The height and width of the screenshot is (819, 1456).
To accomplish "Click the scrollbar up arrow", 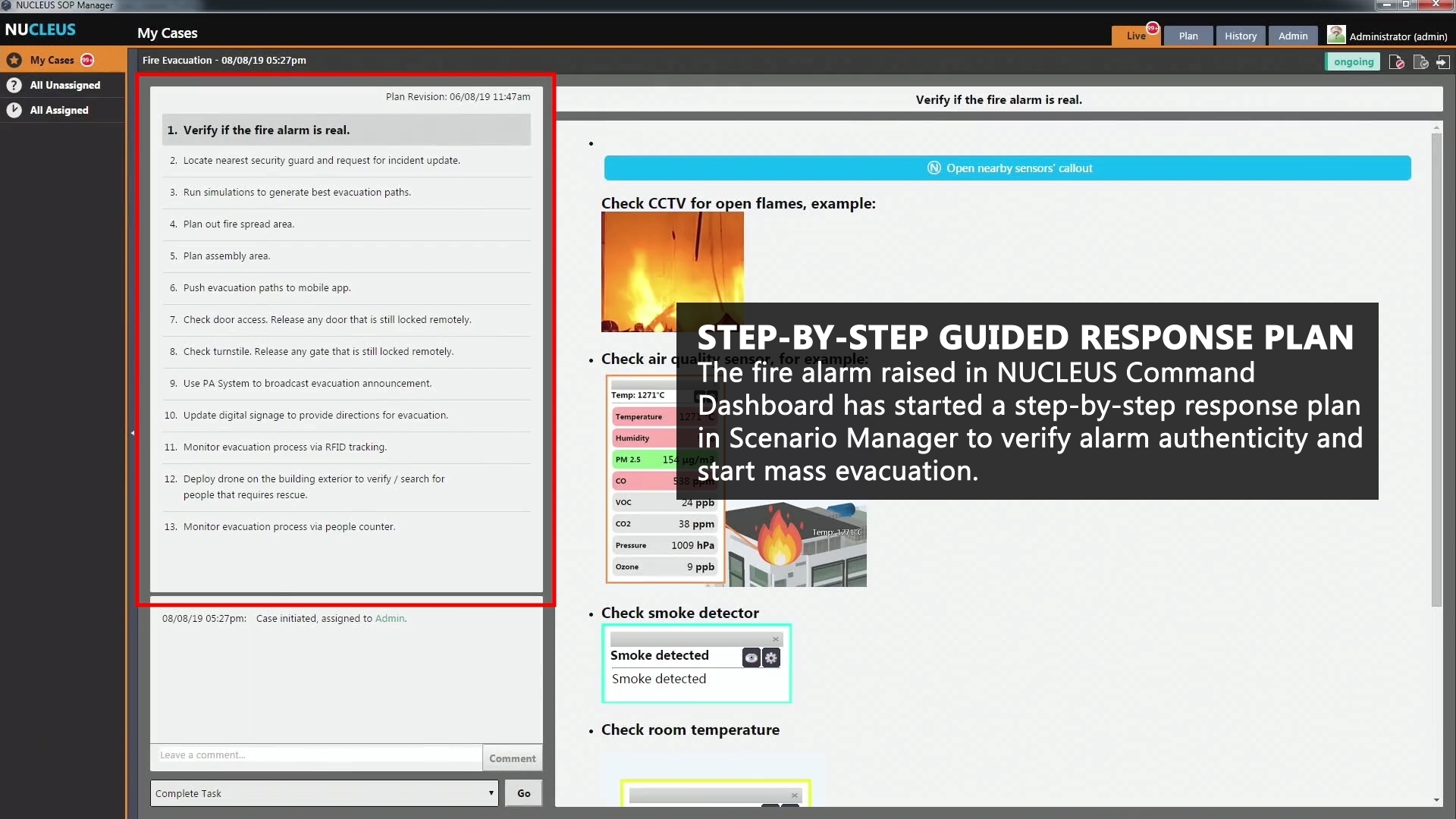I will click(1436, 127).
